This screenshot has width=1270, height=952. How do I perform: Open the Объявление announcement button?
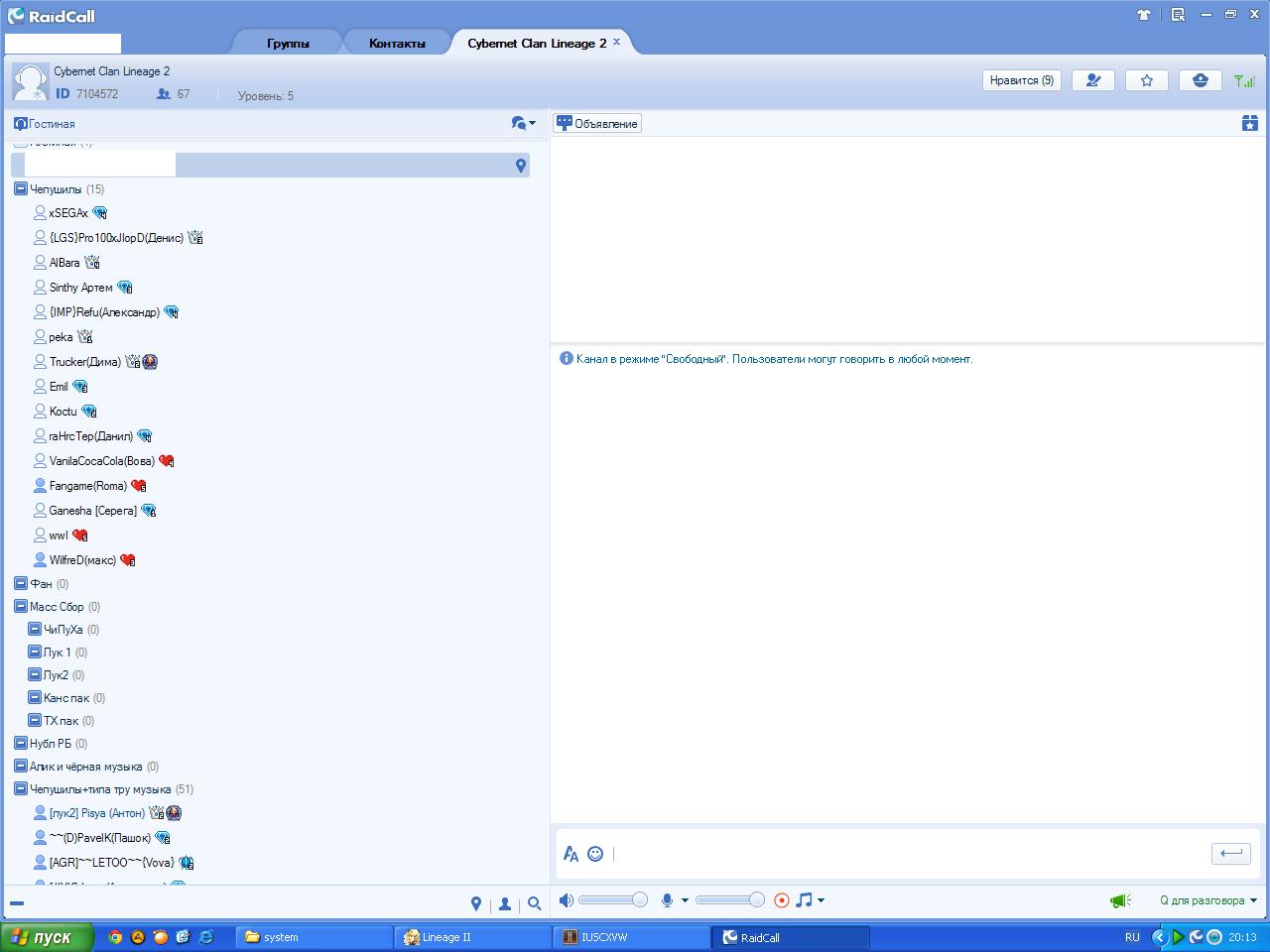tap(597, 123)
